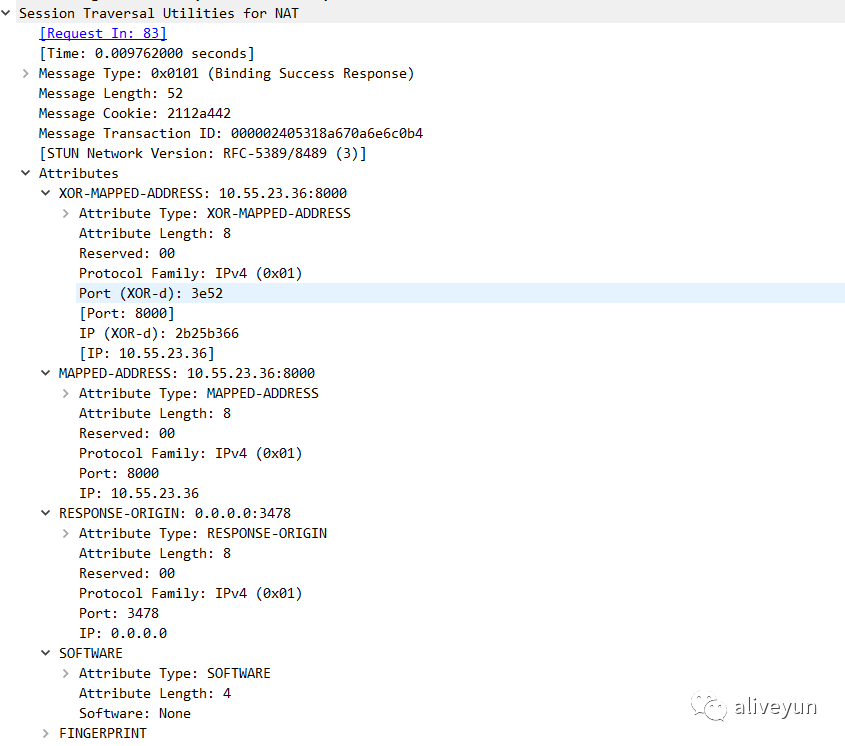Image resolution: width=845 pixels, height=746 pixels.
Task: Collapse the SOFTWARE attribute node
Action: [46, 653]
